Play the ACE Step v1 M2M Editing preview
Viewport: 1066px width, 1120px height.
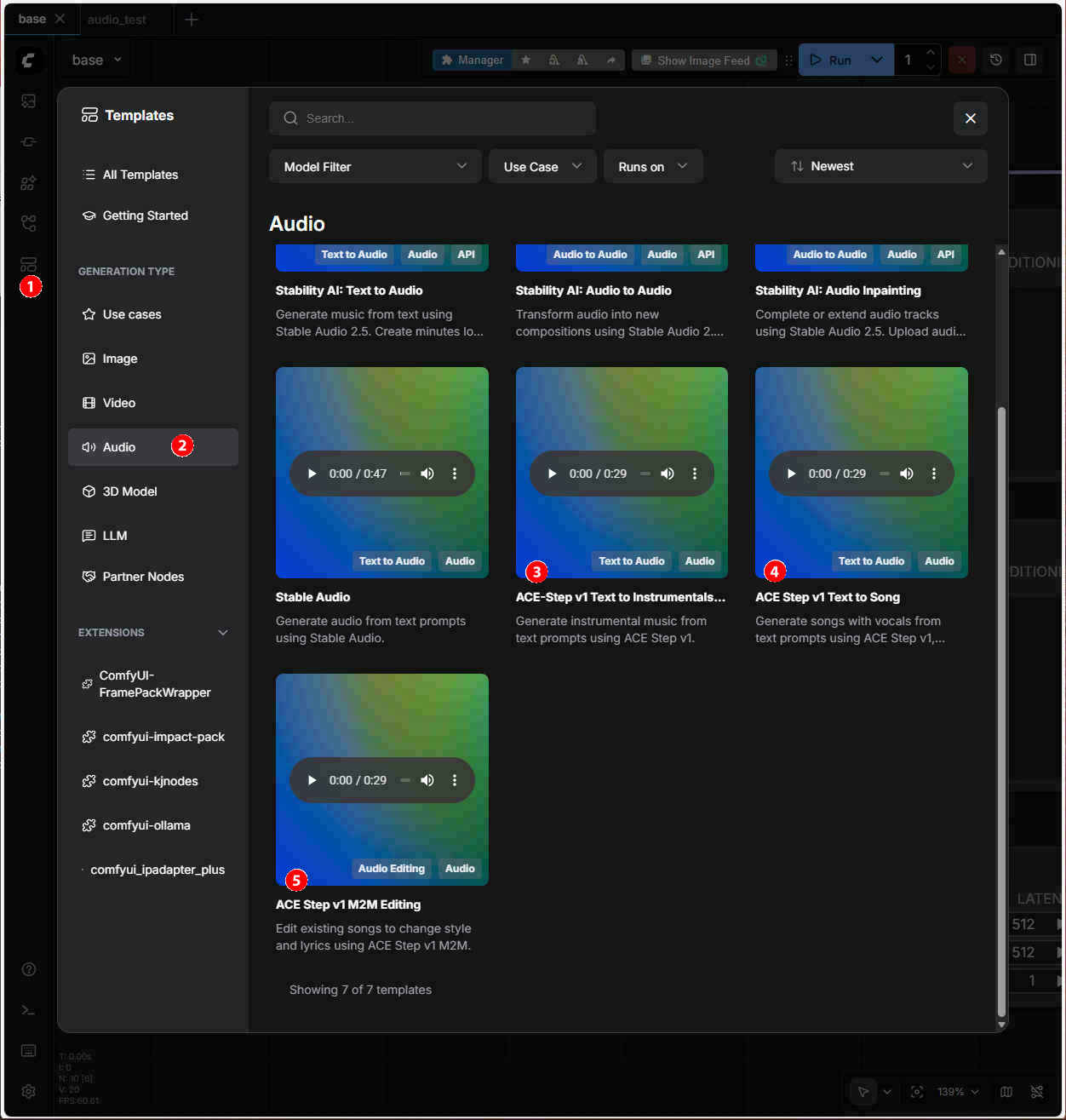point(312,780)
